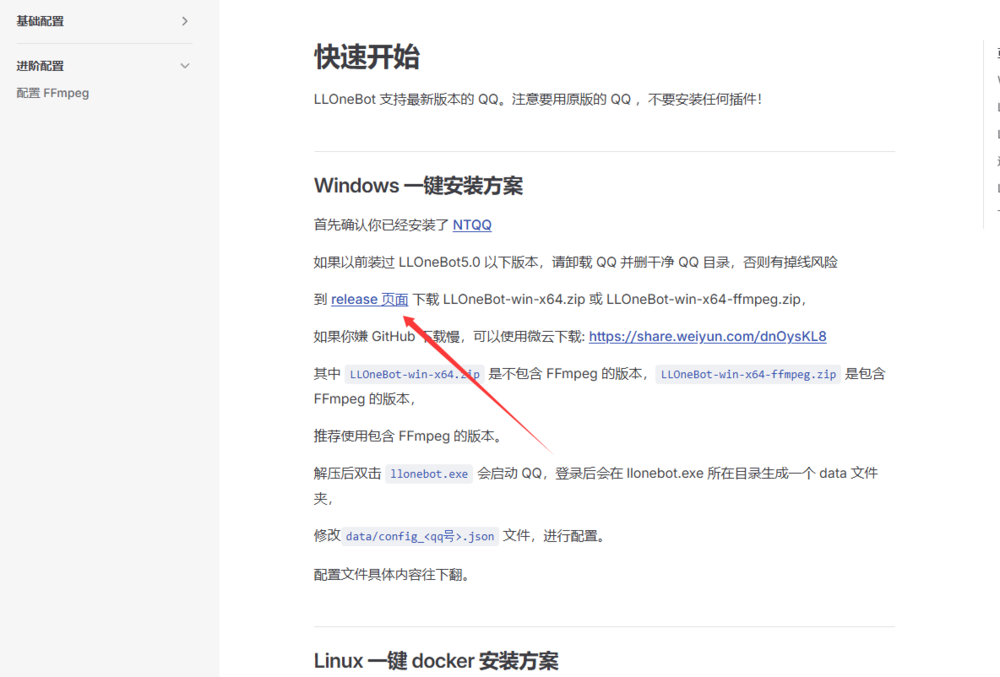Viewport: 1000px width, 677px height.
Task: Open the release 页面 link
Action: click(369, 299)
